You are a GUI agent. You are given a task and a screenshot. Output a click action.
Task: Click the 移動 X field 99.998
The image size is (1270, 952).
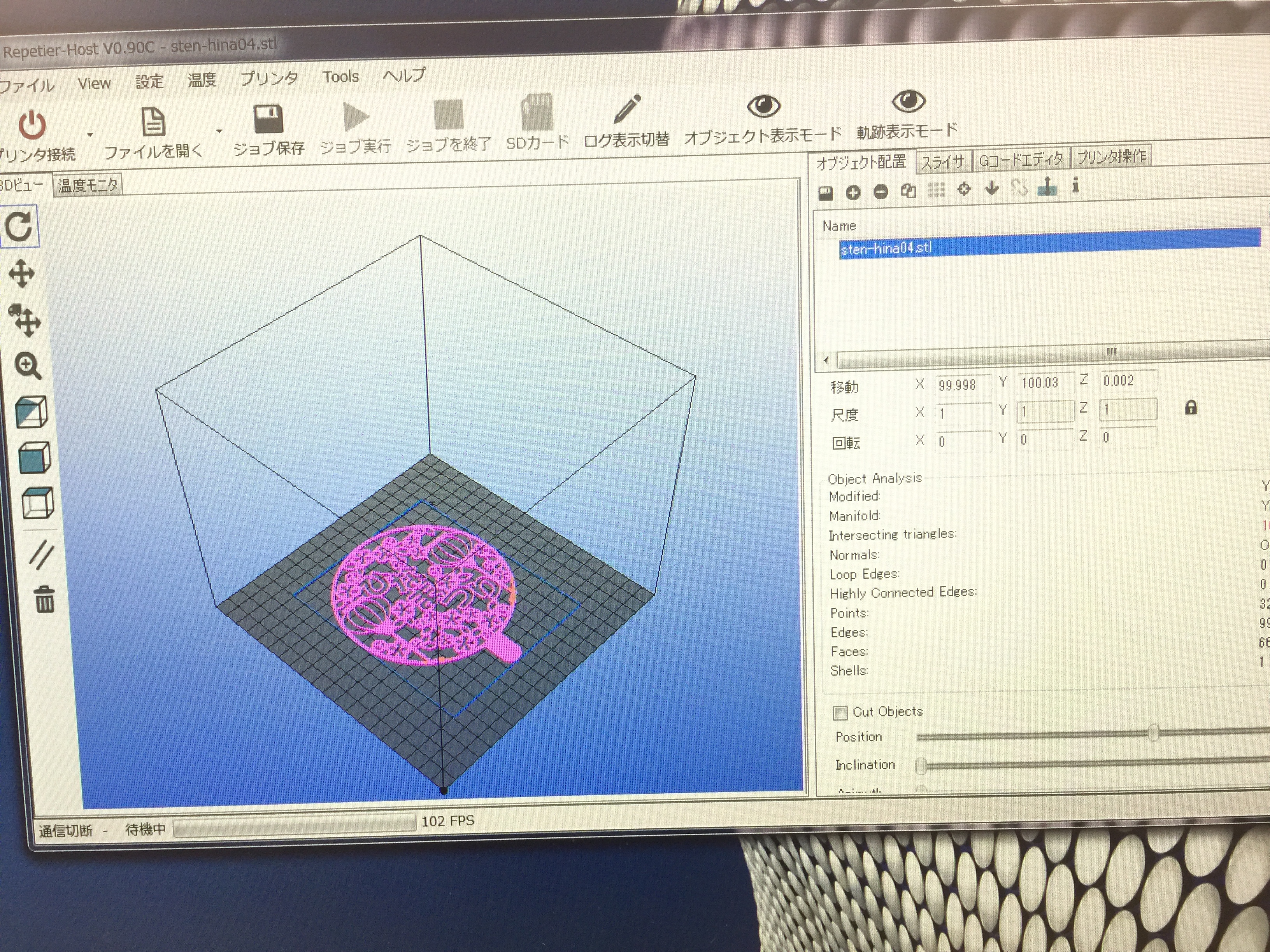pyautogui.click(x=963, y=385)
